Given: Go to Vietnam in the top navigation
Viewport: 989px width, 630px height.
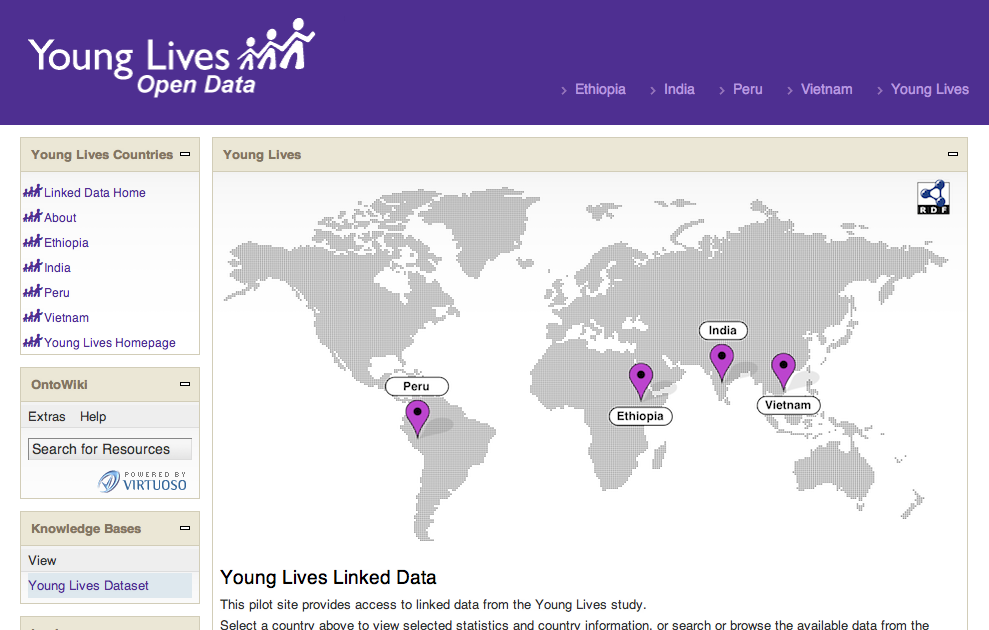Looking at the screenshot, I should click(826, 90).
